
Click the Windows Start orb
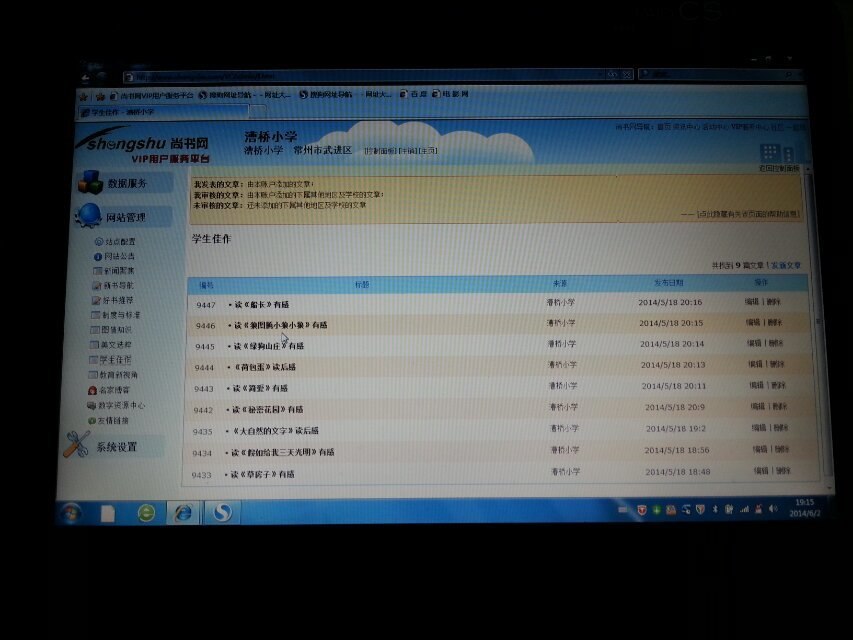[x=70, y=513]
